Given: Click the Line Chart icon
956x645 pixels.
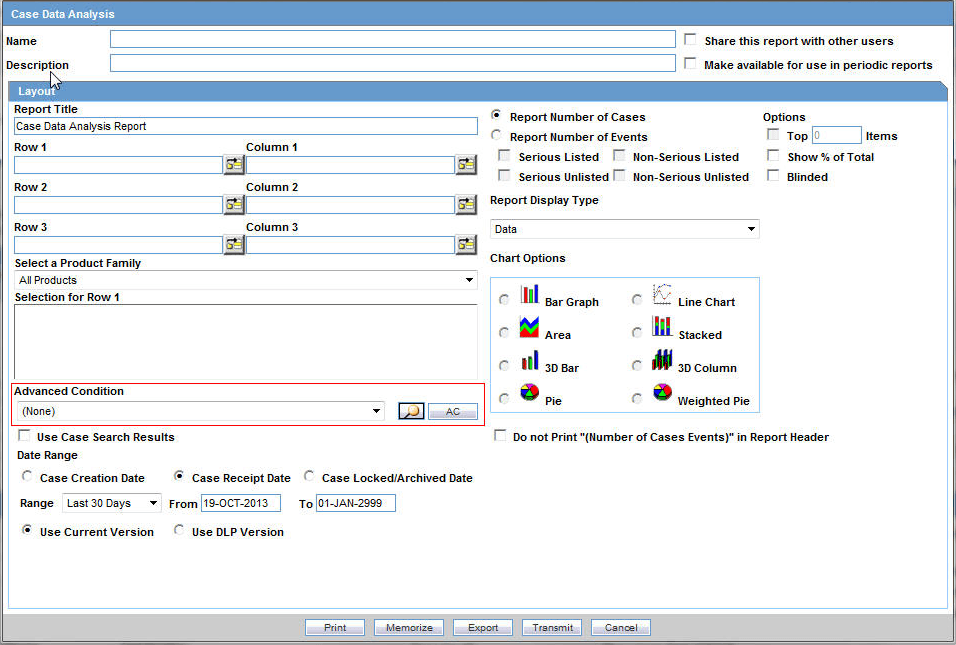Looking at the screenshot, I should (662, 294).
